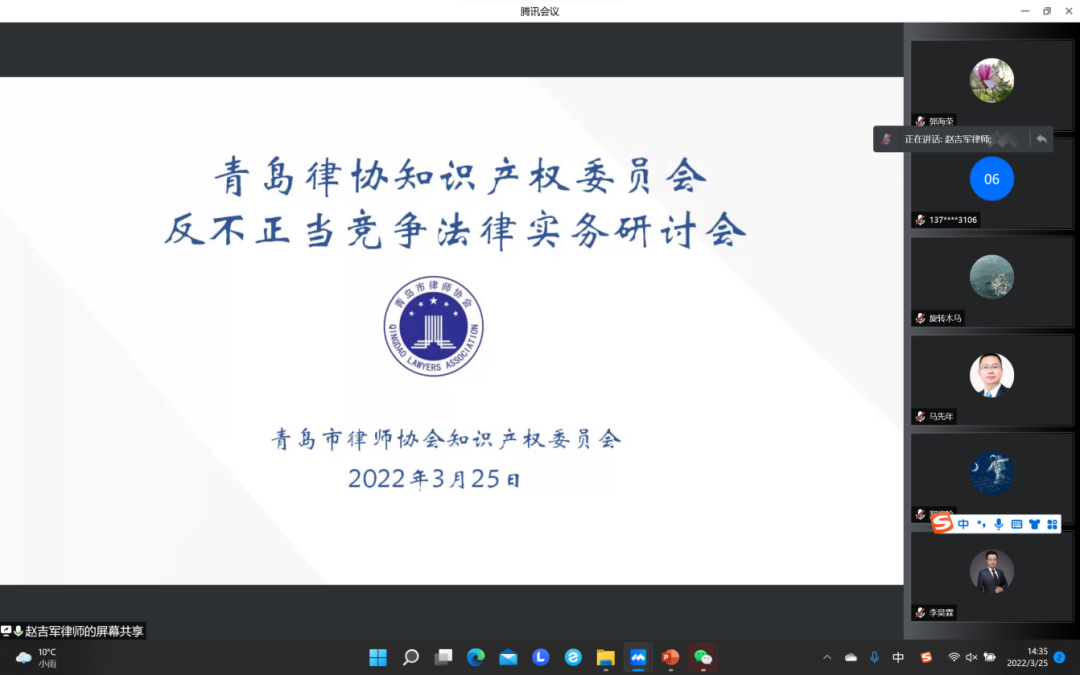Open the Sogou soft keyboard icon
The width and height of the screenshot is (1080, 675).
click(1016, 524)
